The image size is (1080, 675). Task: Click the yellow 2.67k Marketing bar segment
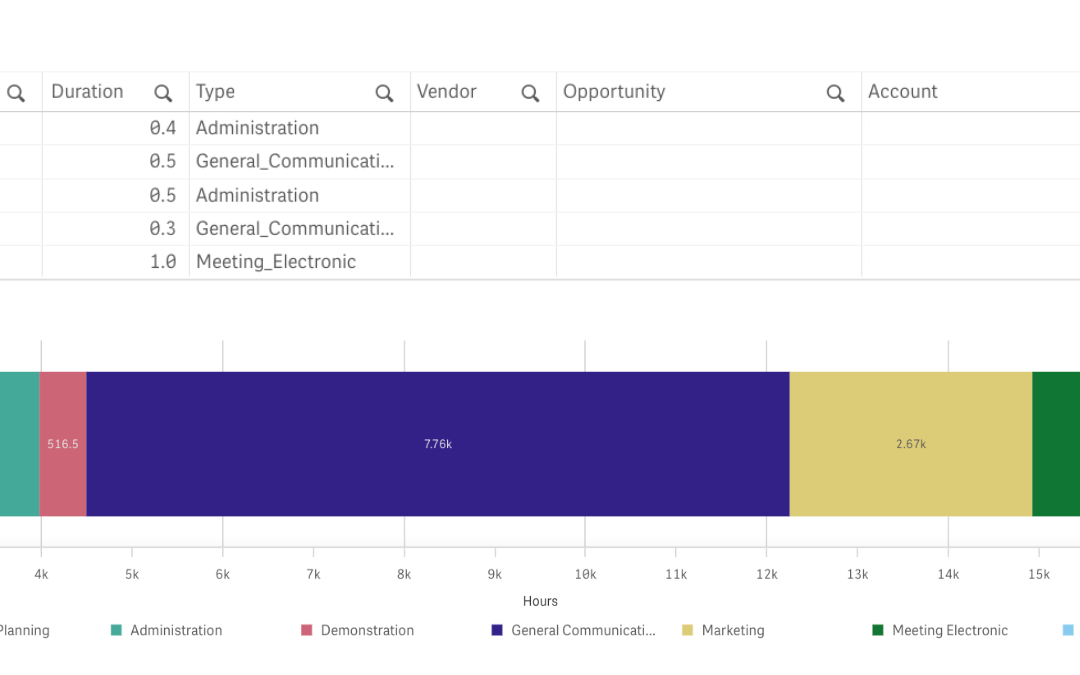(x=910, y=444)
